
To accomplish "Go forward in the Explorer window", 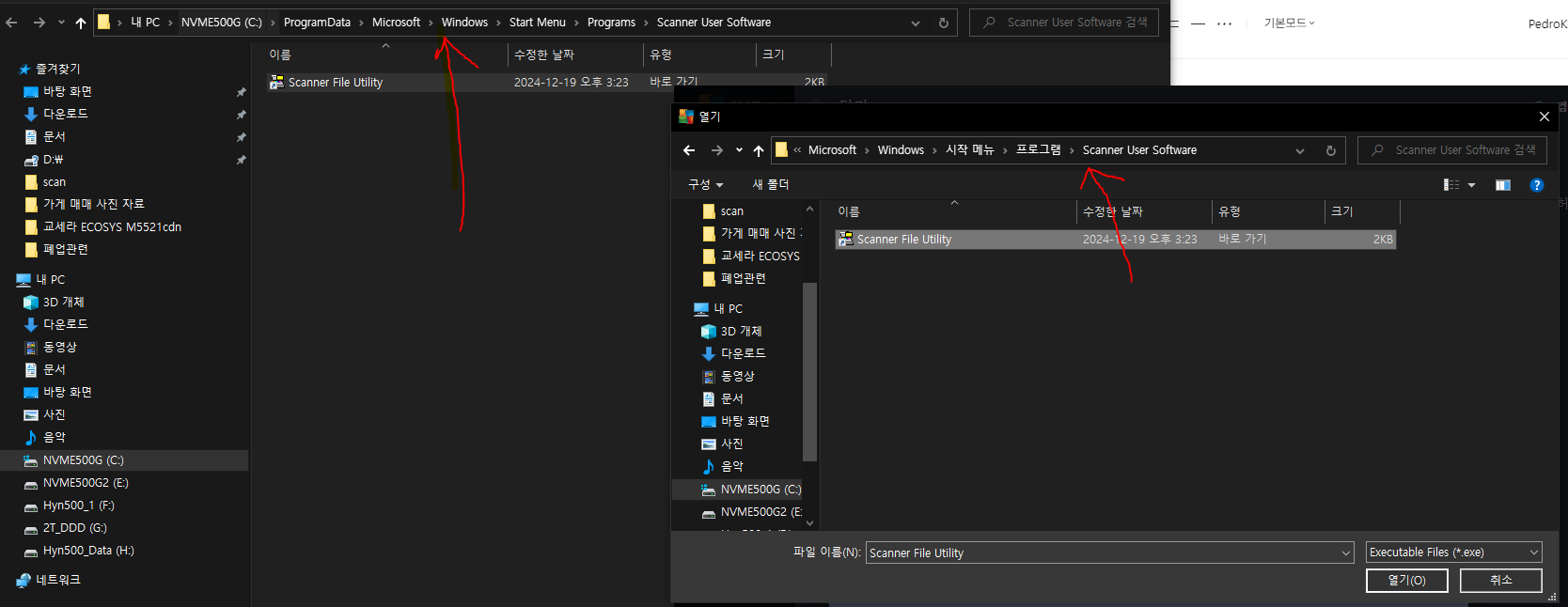I will pos(39,23).
